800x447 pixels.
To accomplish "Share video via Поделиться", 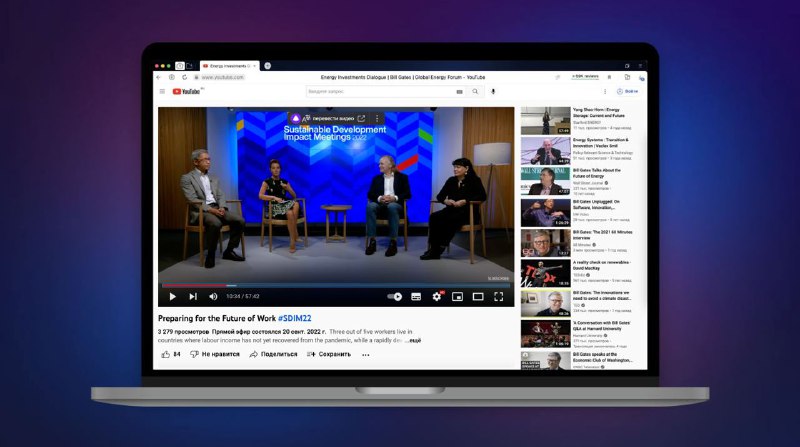I will (x=273, y=354).
